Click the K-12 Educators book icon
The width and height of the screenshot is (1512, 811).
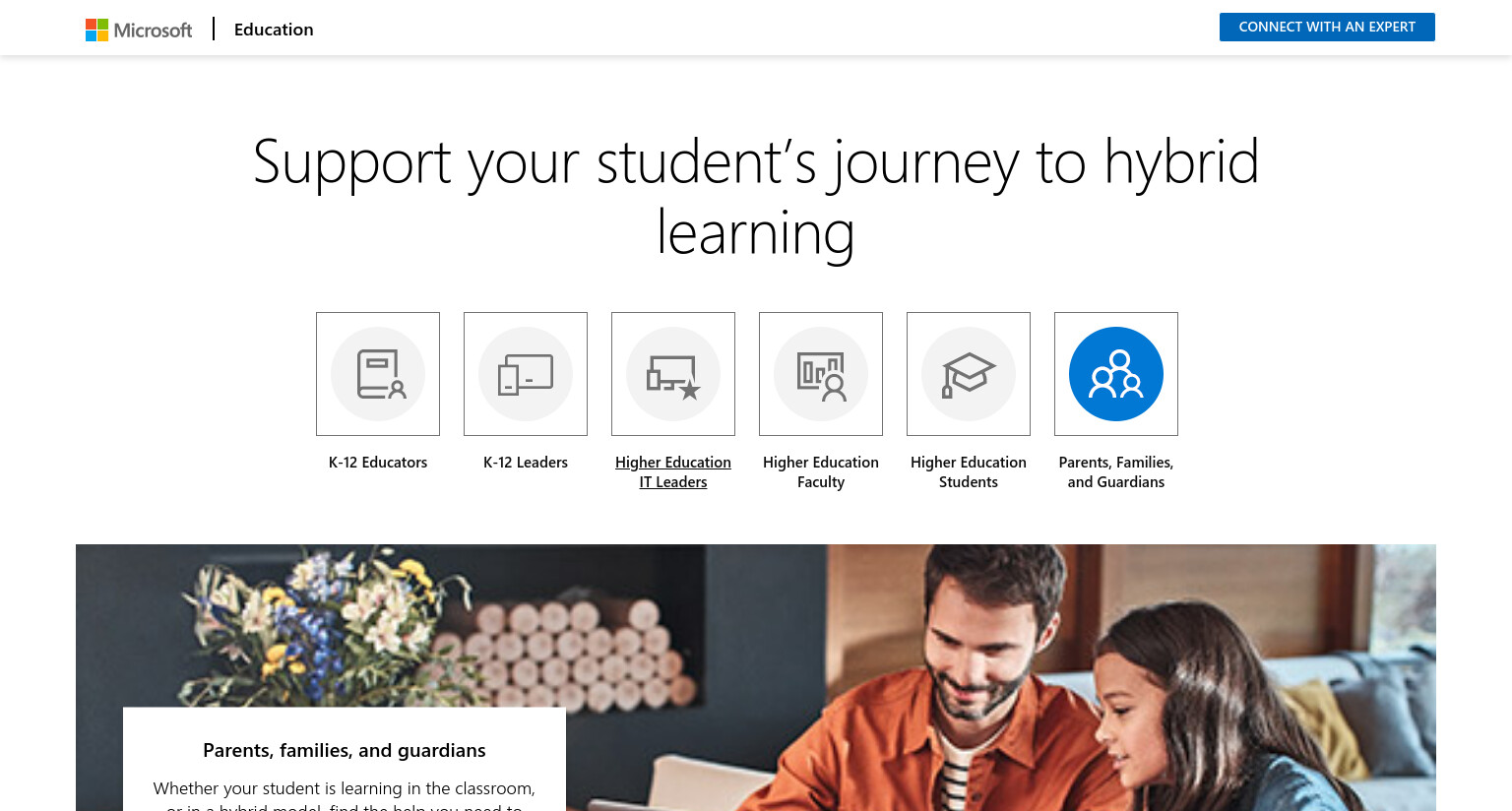pyautogui.click(x=378, y=374)
